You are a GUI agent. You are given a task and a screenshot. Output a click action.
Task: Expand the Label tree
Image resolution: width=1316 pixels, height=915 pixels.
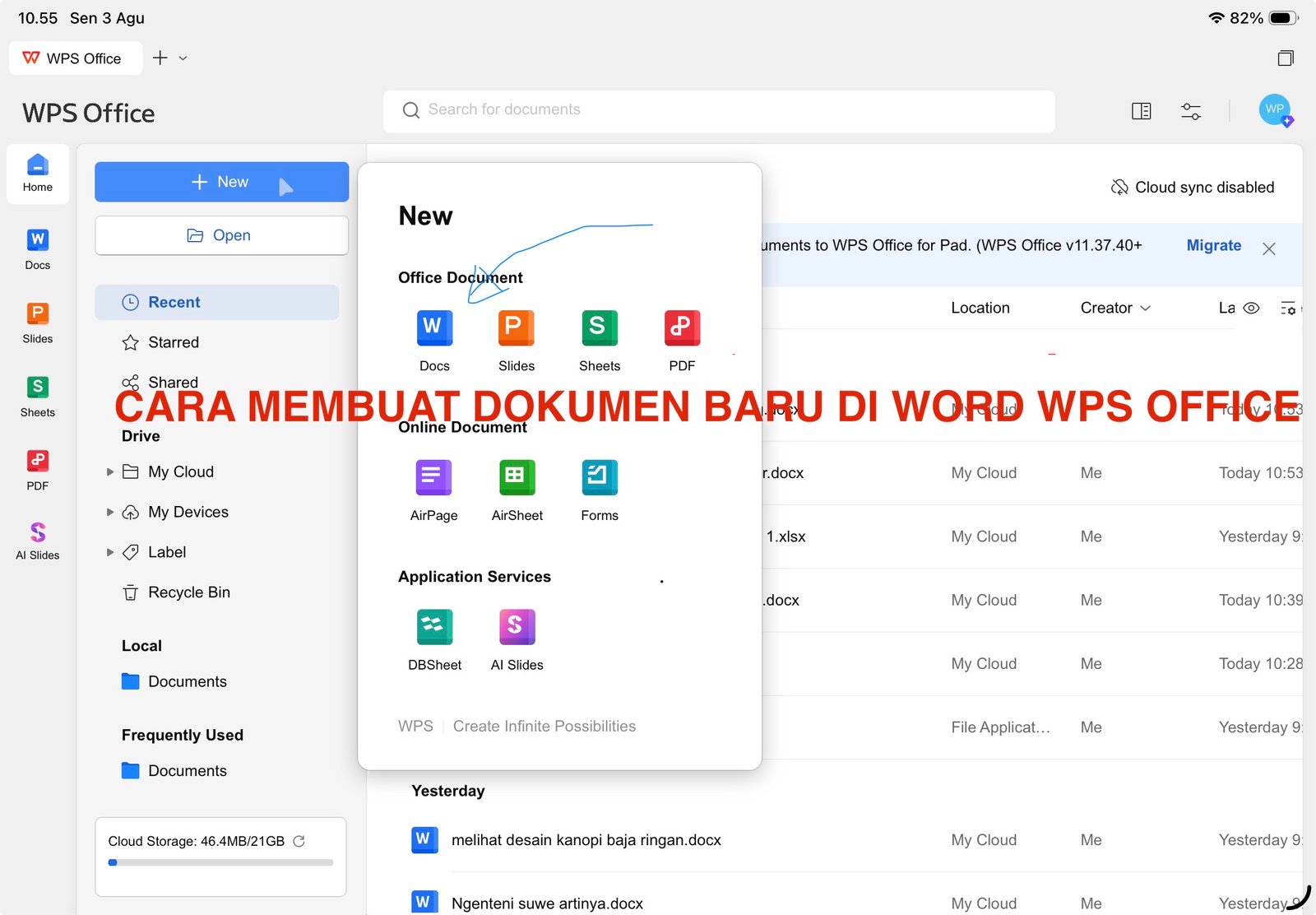point(110,553)
